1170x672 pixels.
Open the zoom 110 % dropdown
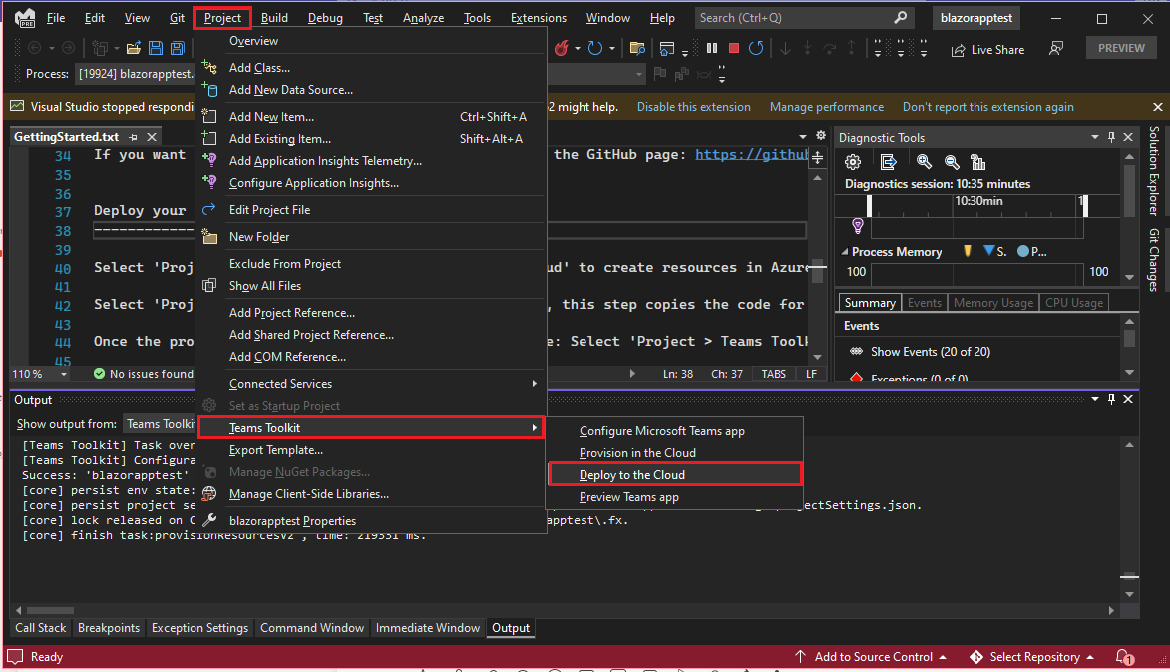click(63, 374)
